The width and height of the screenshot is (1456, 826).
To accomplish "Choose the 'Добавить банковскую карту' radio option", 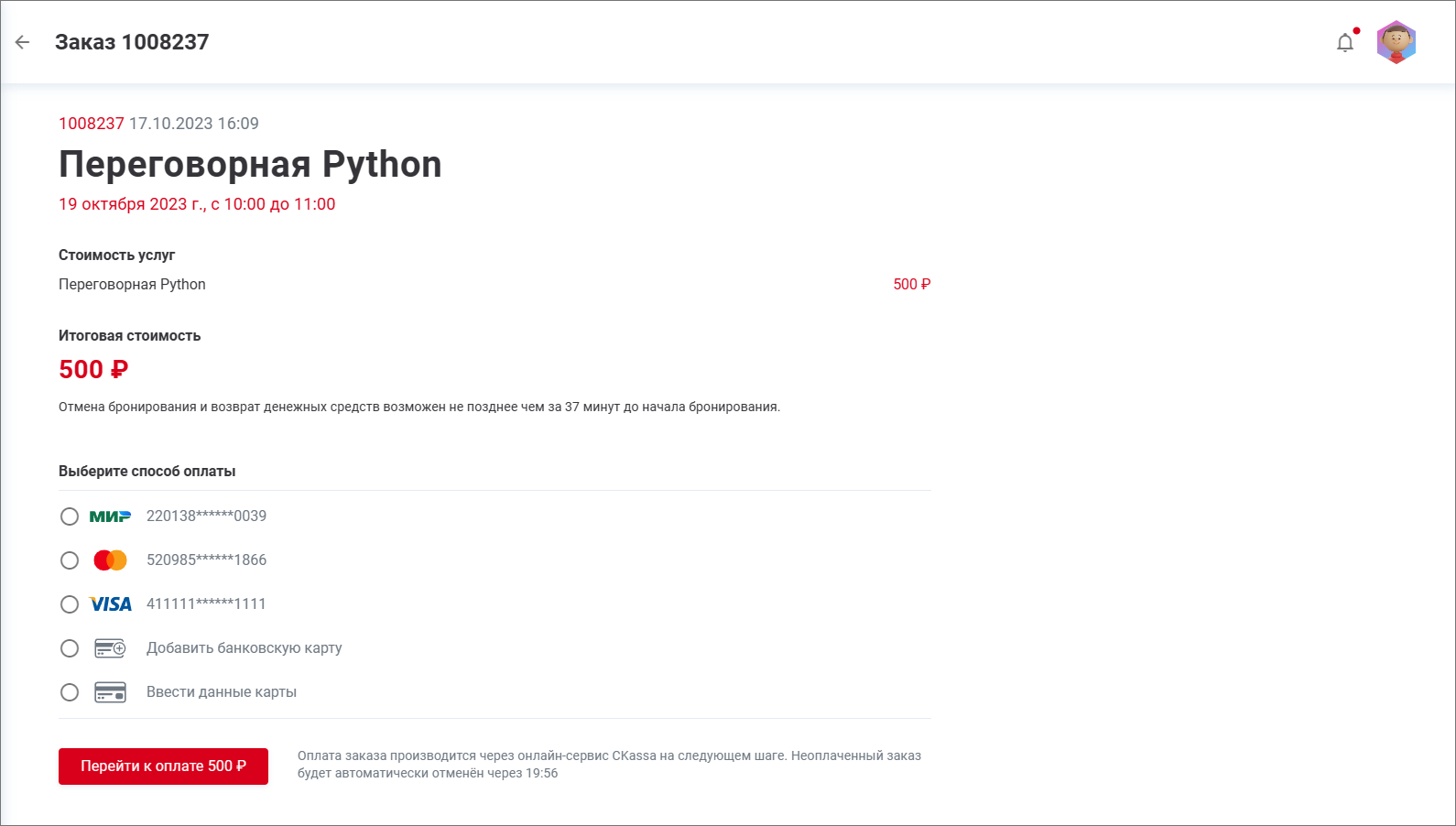I will 70,648.
